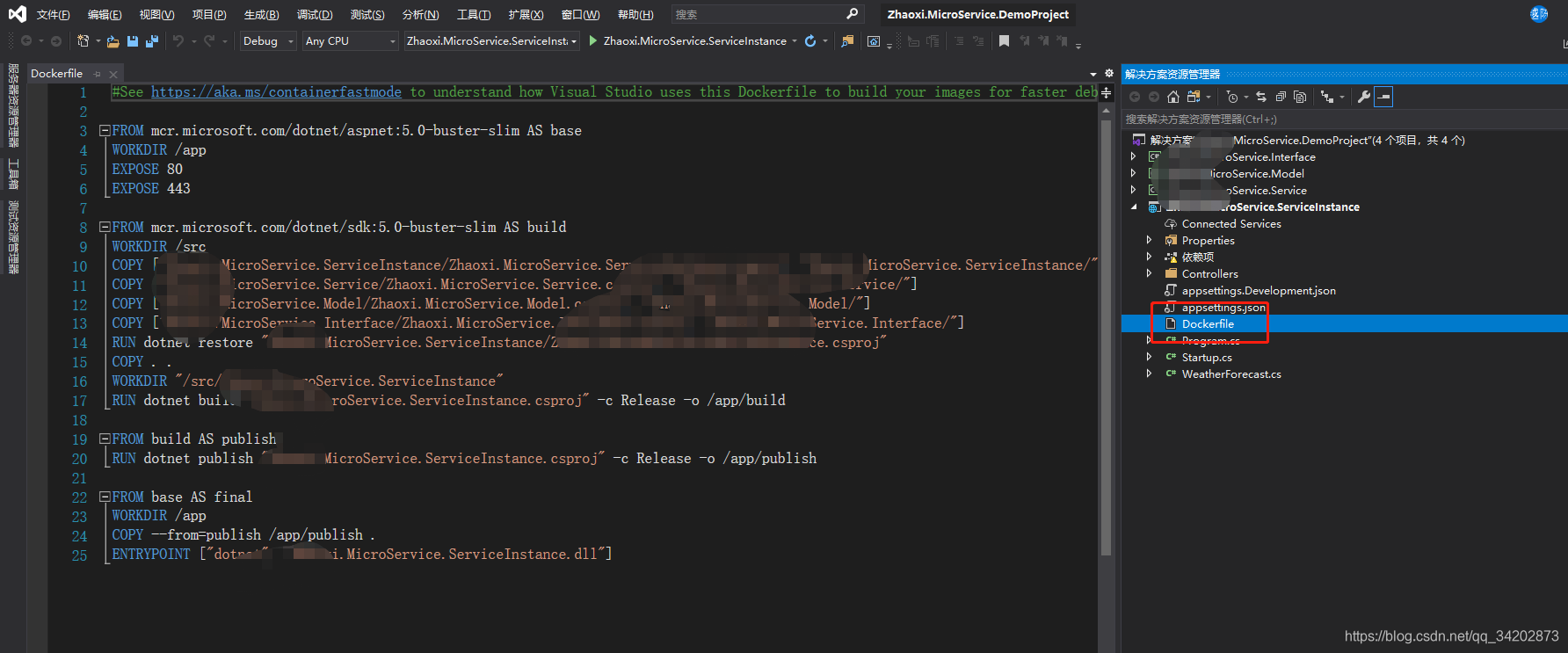Open the 扩展(X) menu
Screen dimensions: 1568x653
point(526,15)
